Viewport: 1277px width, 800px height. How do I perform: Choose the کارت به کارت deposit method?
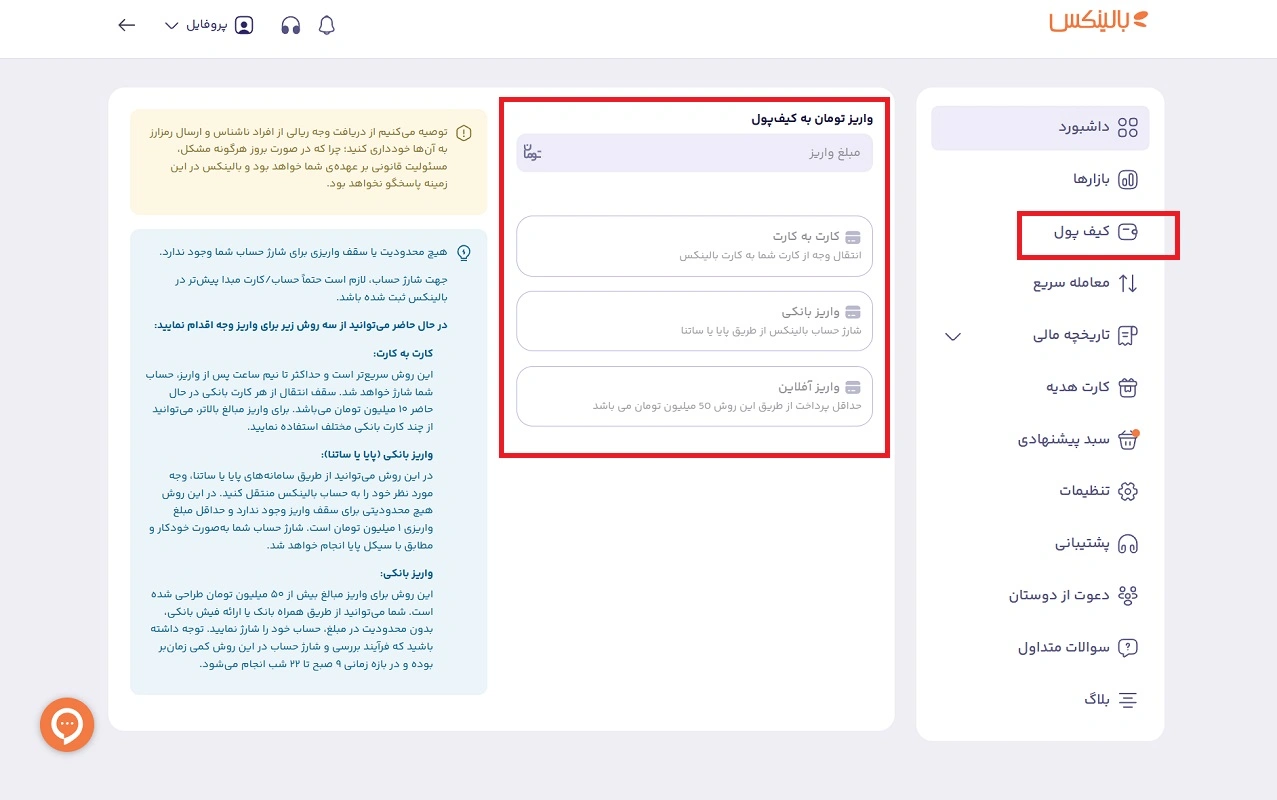coord(694,246)
